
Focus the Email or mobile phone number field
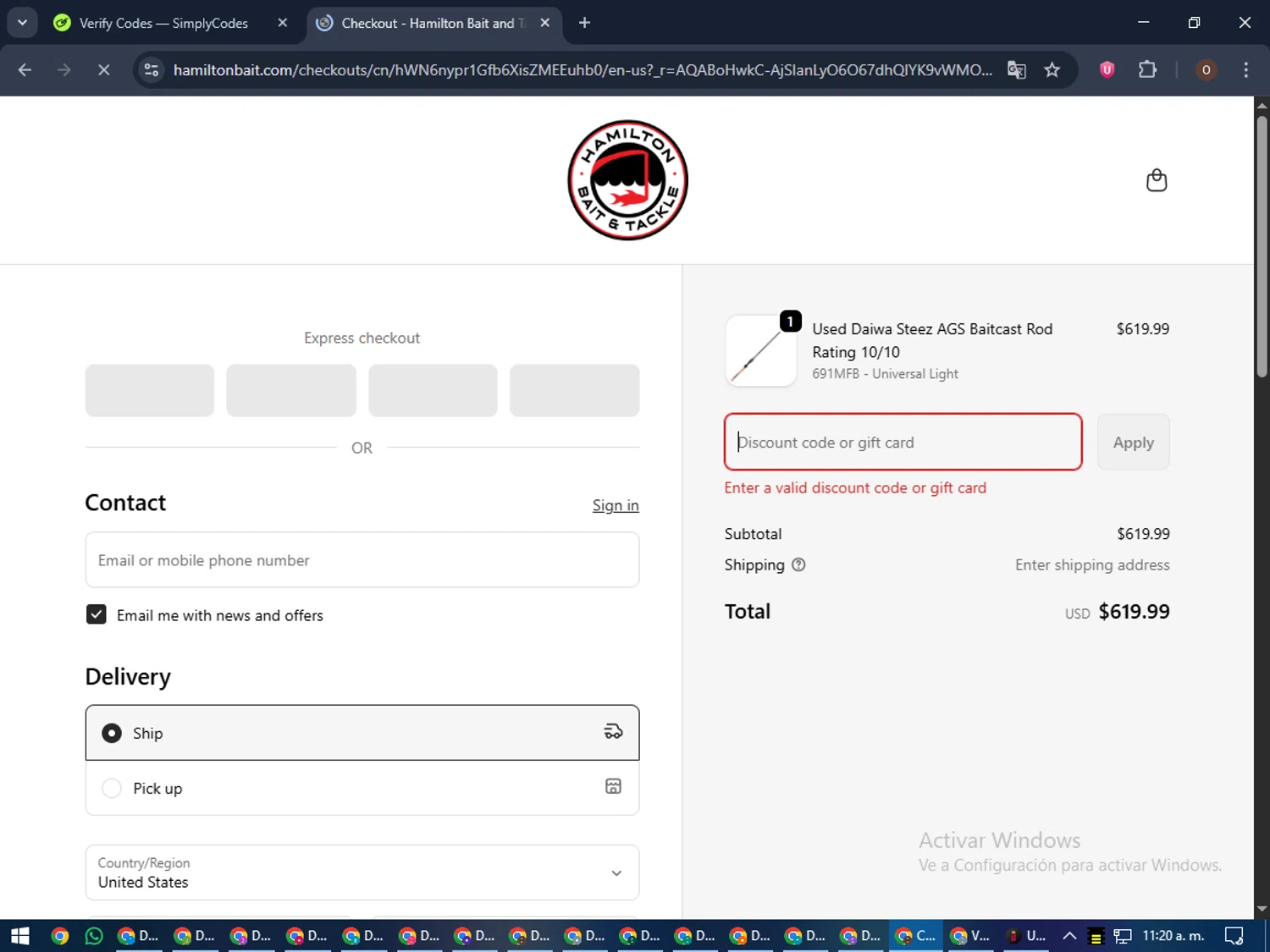pyautogui.click(x=362, y=559)
